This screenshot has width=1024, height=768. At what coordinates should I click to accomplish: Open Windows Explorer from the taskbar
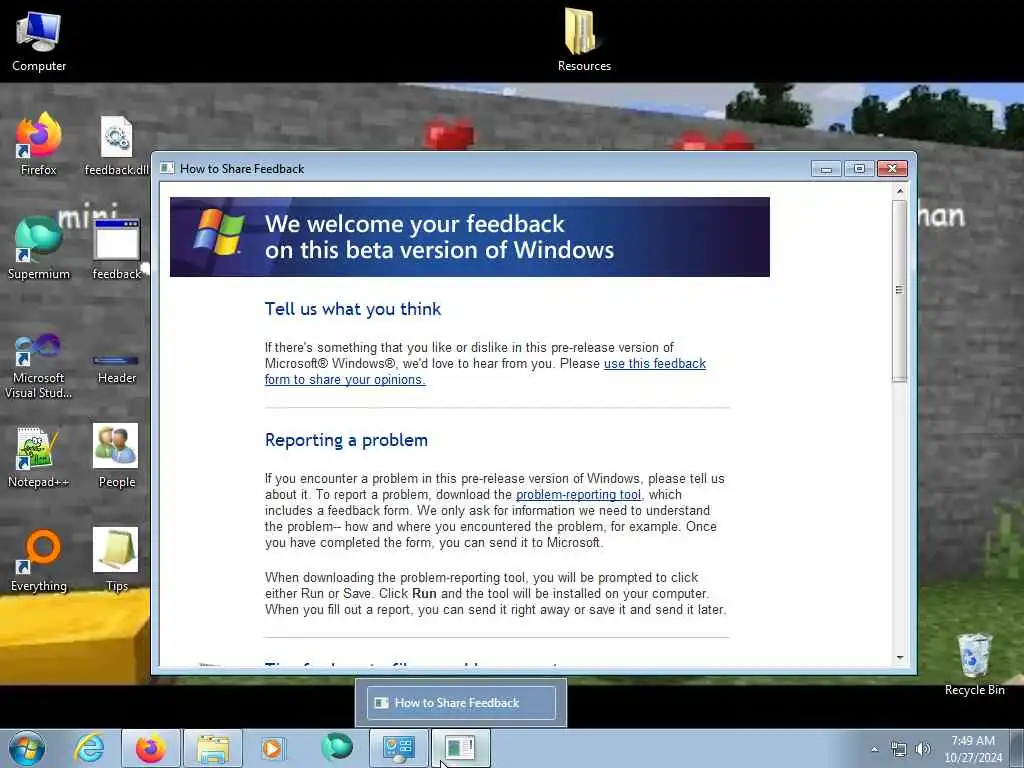213,748
